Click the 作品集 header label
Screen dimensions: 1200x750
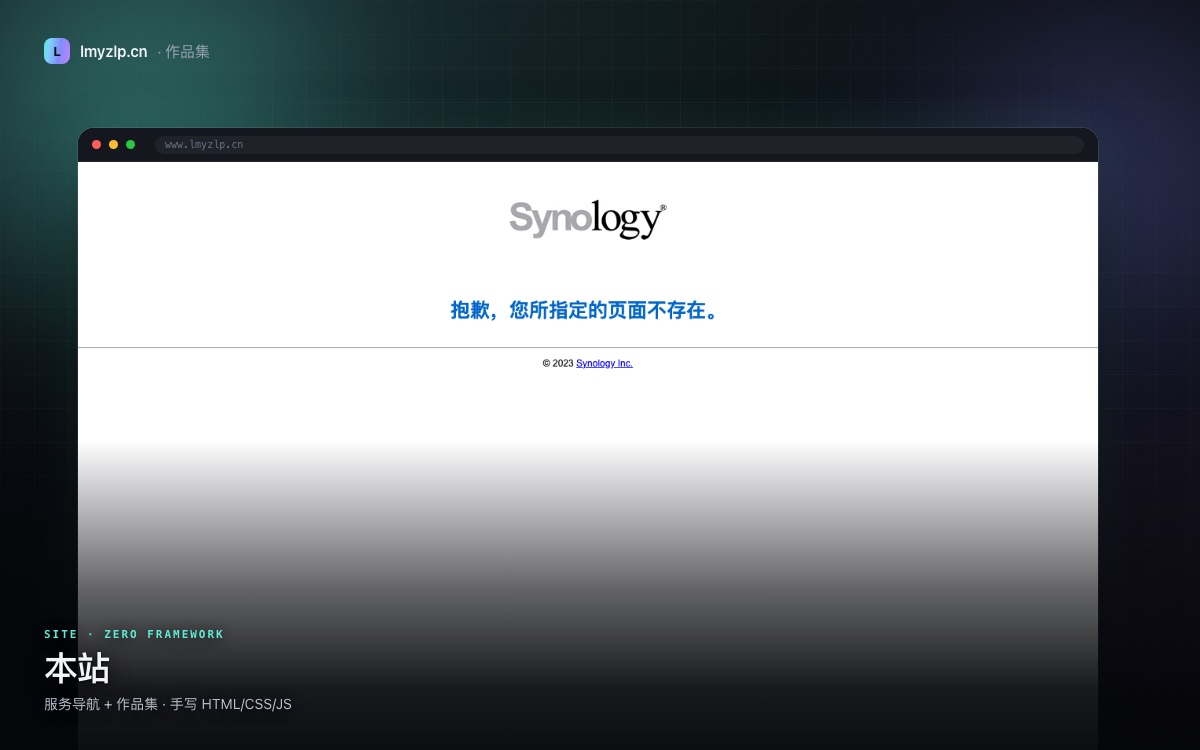187,52
